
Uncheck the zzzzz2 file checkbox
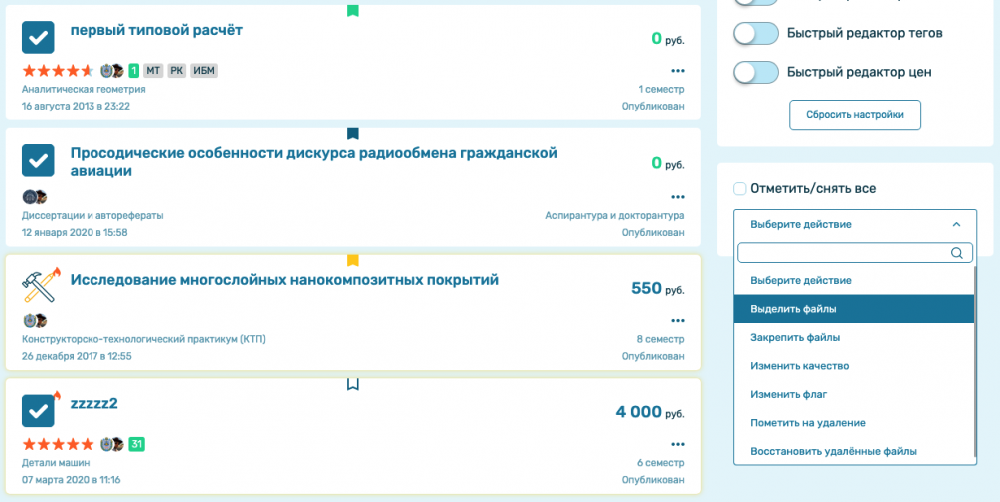coord(38,411)
